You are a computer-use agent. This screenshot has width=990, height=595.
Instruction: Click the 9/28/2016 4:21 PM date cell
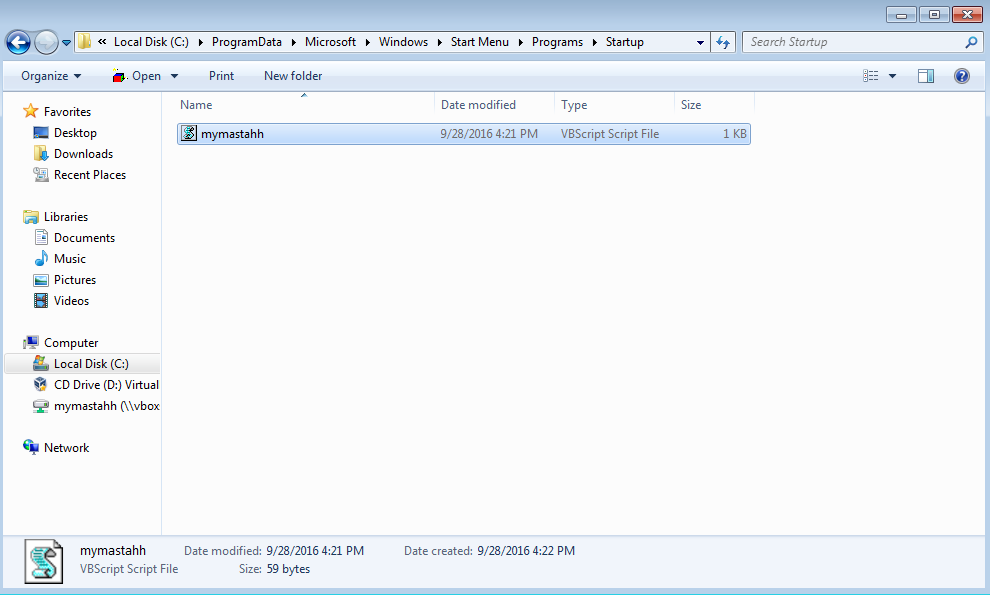[x=489, y=134]
